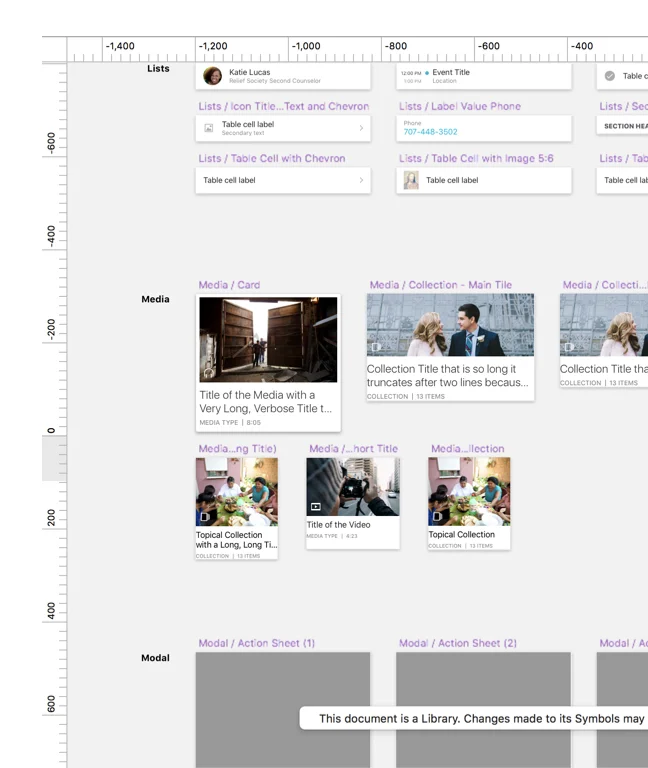Click video play icon on photographer image
This screenshot has width=648, height=768.
click(x=316, y=506)
